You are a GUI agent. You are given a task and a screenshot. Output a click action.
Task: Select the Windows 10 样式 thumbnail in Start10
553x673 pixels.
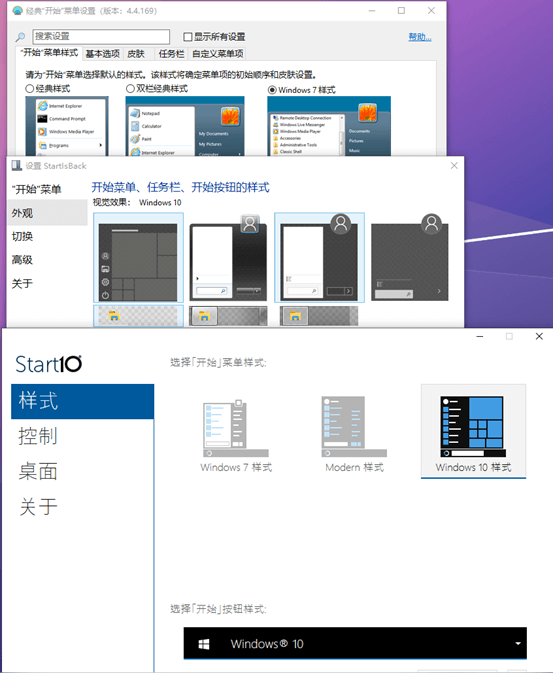point(473,431)
